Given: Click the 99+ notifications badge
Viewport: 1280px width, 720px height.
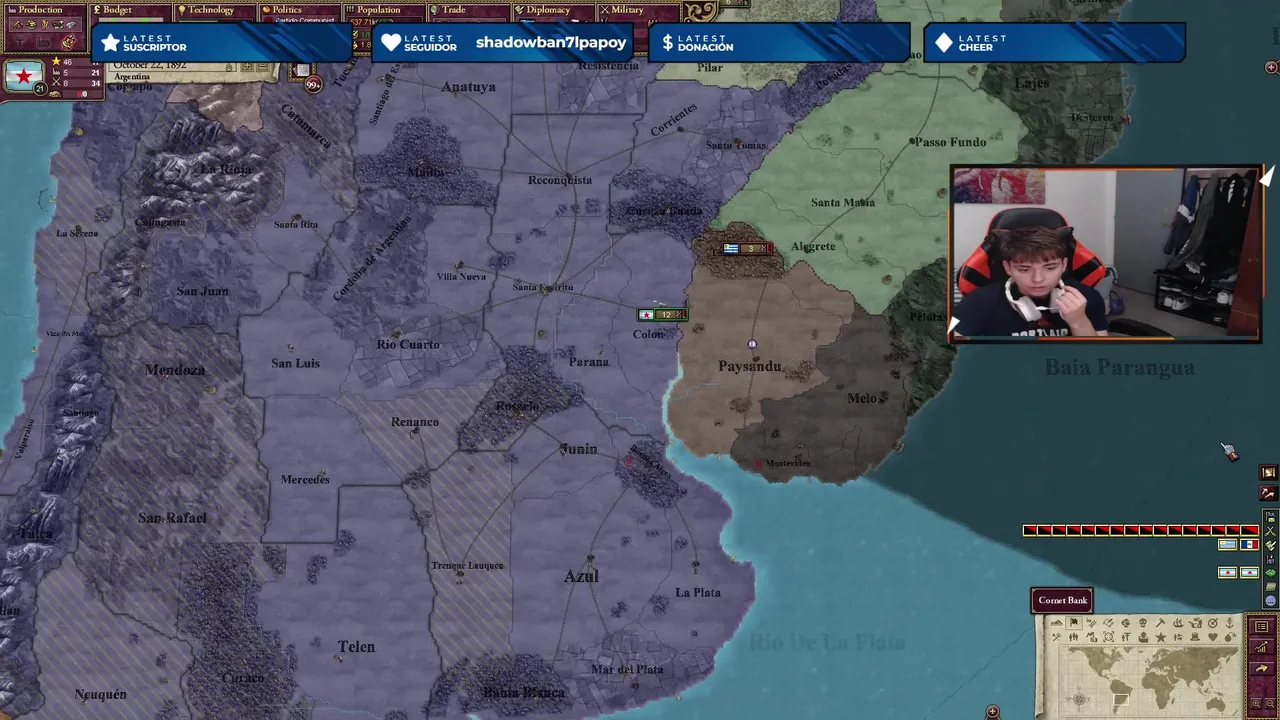Looking at the screenshot, I should click(x=314, y=86).
